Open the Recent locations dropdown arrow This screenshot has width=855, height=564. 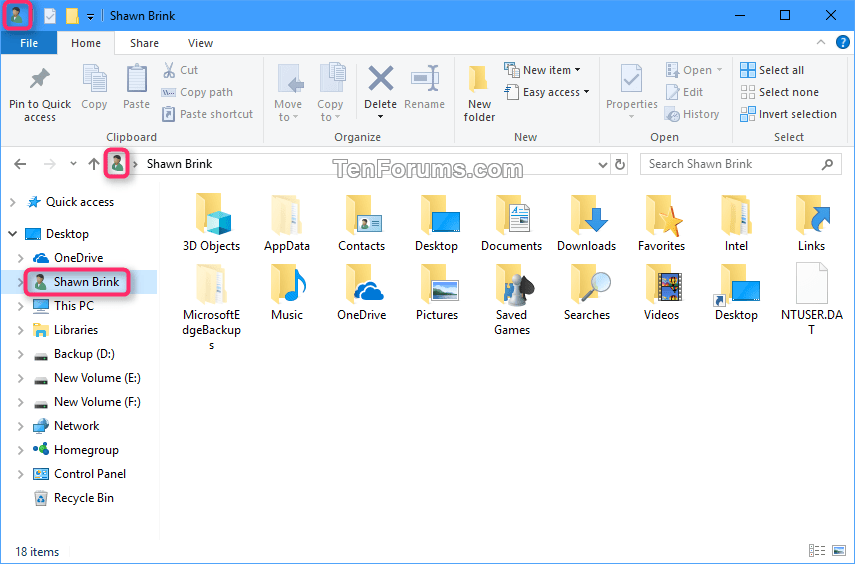coord(73,164)
